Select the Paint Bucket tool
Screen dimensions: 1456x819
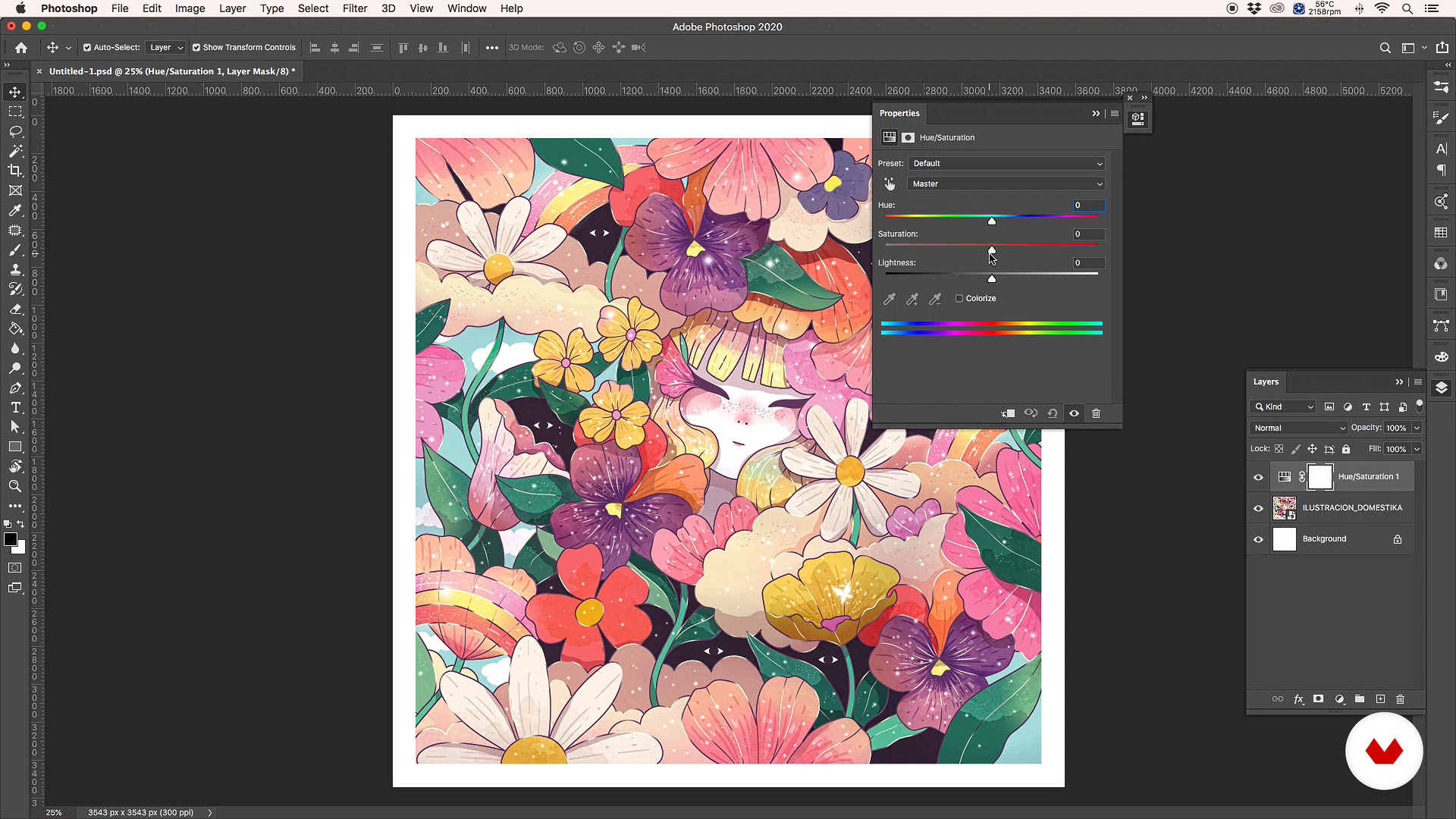[x=15, y=328]
